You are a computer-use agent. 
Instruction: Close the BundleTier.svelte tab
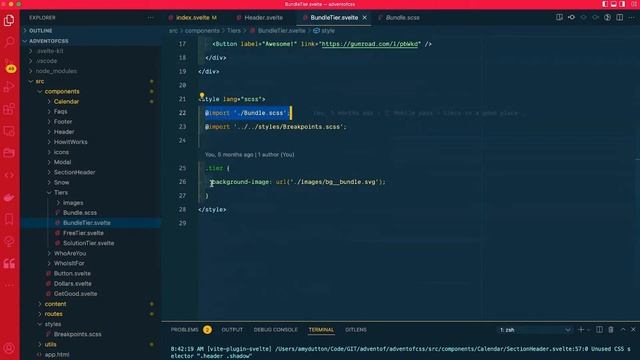tap(364, 18)
